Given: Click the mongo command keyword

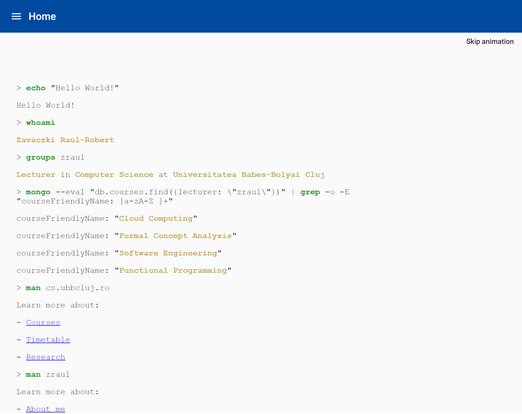Looking at the screenshot, I should coord(38,192).
